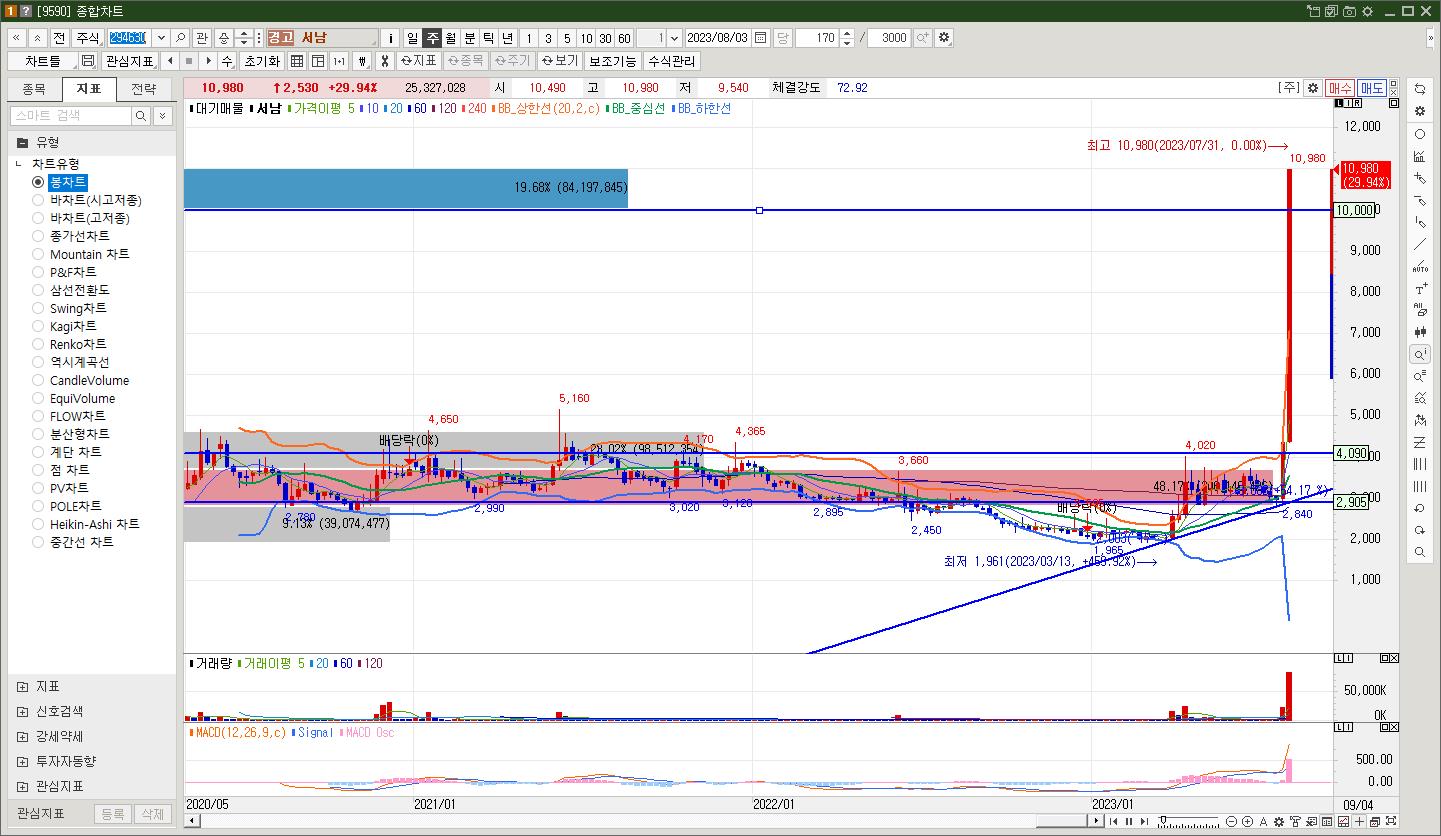Select the 일 daily period button

pyautogui.click(x=412, y=38)
